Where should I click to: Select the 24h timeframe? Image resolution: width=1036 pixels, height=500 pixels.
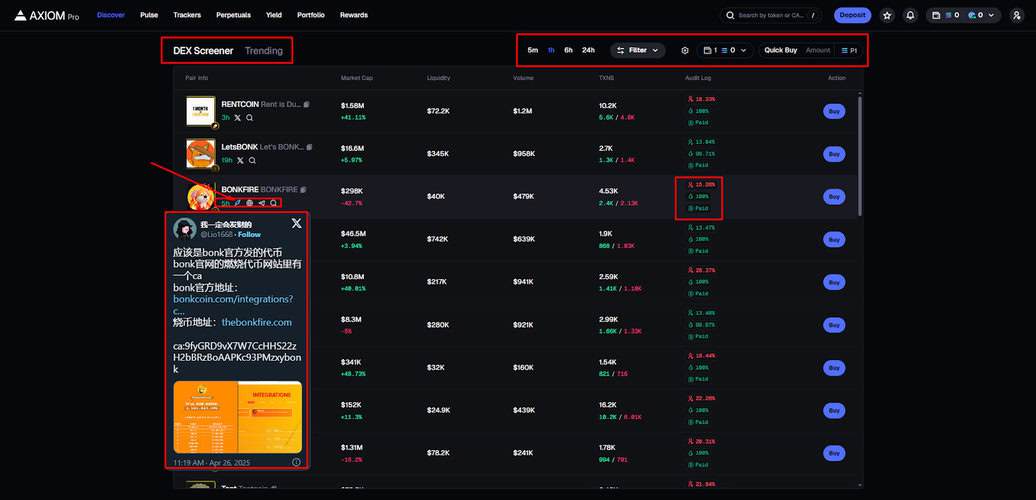click(x=588, y=50)
